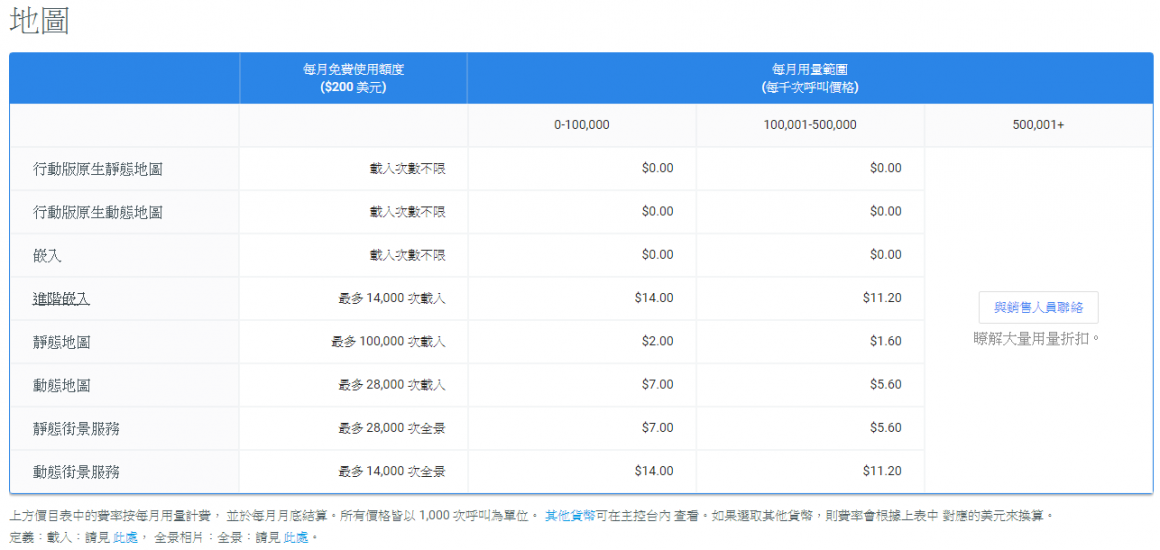Open the 其他貨幣 link
Image resolution: width=1160 pixels, height=550 pixels.
[570, 514]
